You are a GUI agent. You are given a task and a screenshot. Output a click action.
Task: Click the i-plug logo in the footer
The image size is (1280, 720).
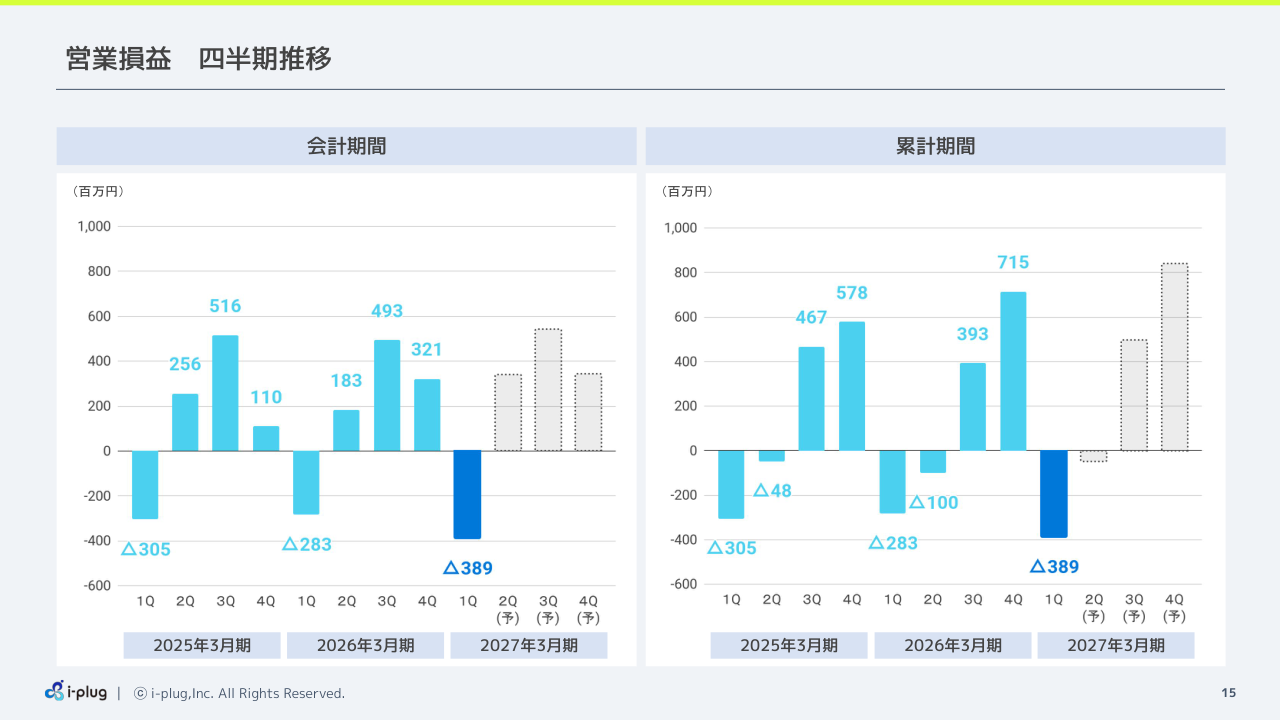tap(76, 692)
